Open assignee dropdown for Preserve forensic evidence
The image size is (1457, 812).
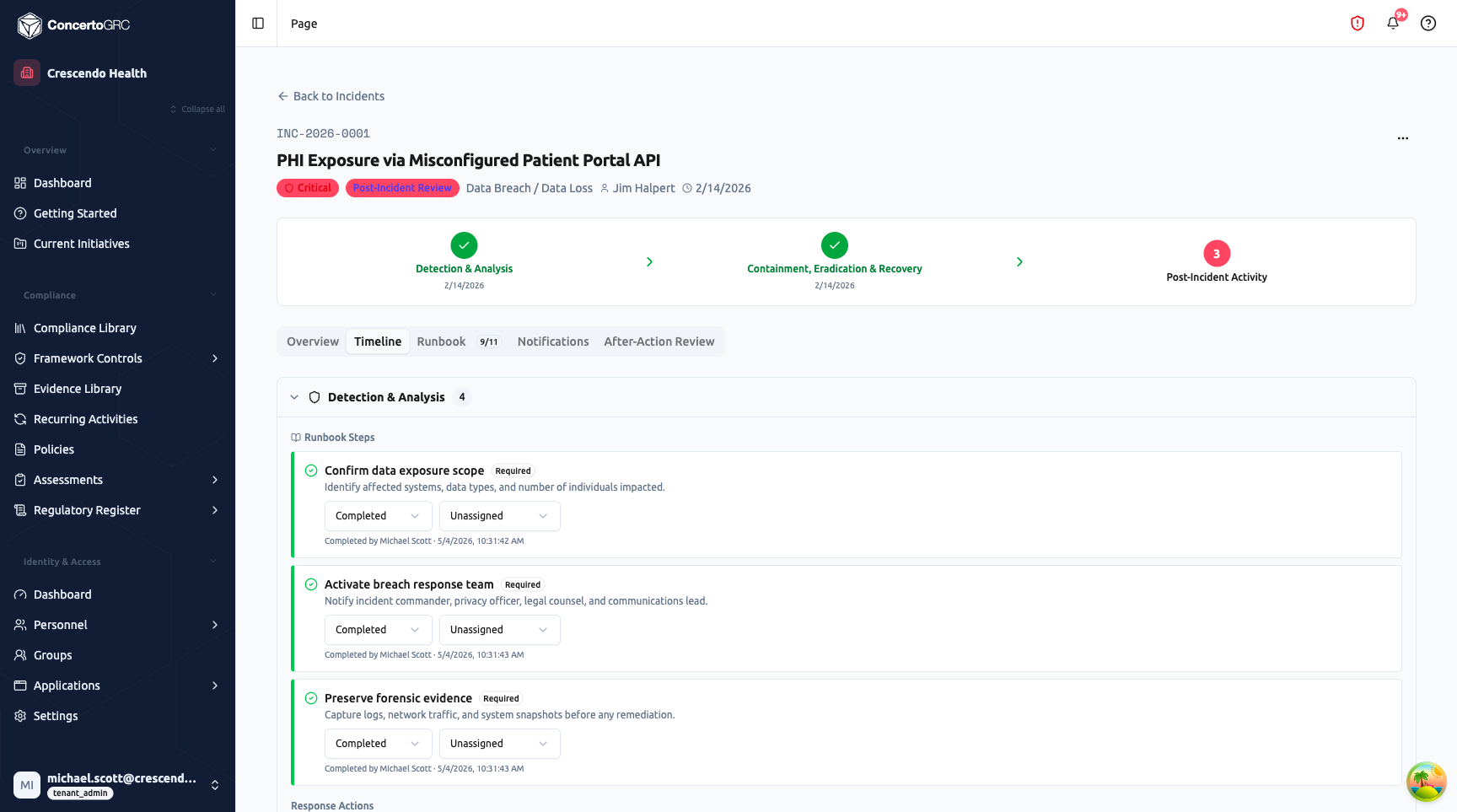pyautogui.click(x=500, y=744)
